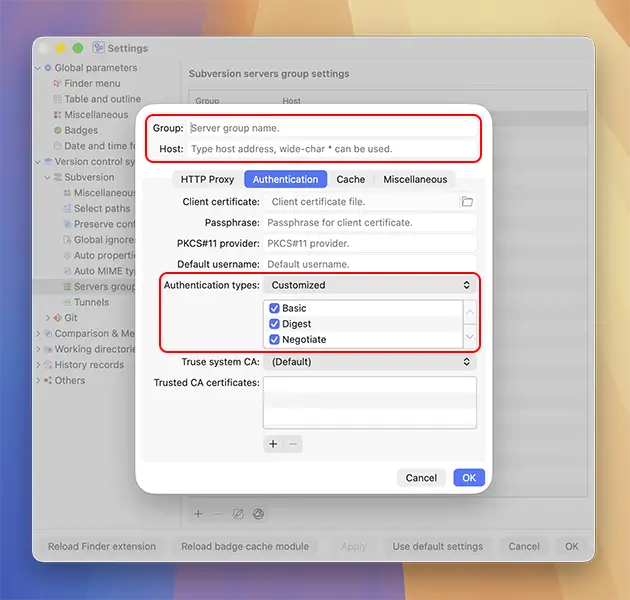Switch to the HTTP Proxy tab
The height and width of the screenshot is (600, 630).
point(207,179)
